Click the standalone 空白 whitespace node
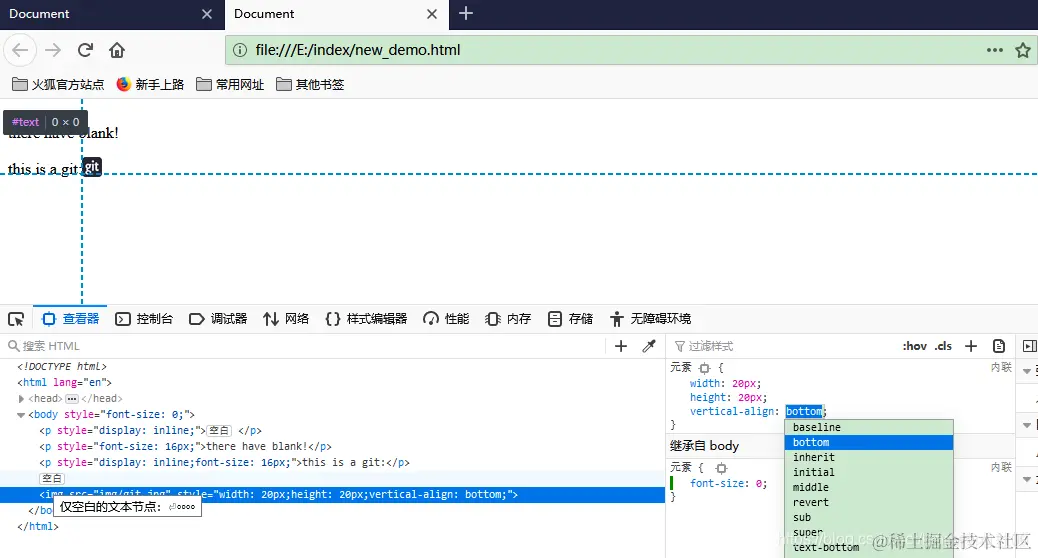Screen dimensions: 1038x558 (52, 479)
